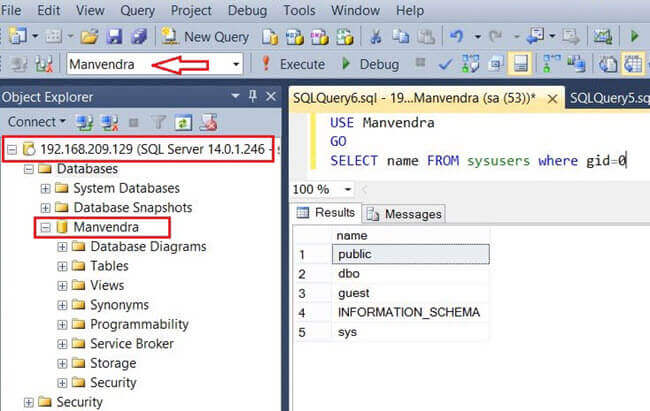Open the Tools menu
This screenshot has width=650, height=411.
299,10
